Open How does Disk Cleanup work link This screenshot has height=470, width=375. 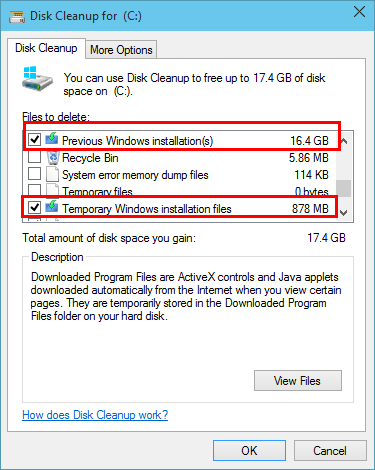pos(95,415)
